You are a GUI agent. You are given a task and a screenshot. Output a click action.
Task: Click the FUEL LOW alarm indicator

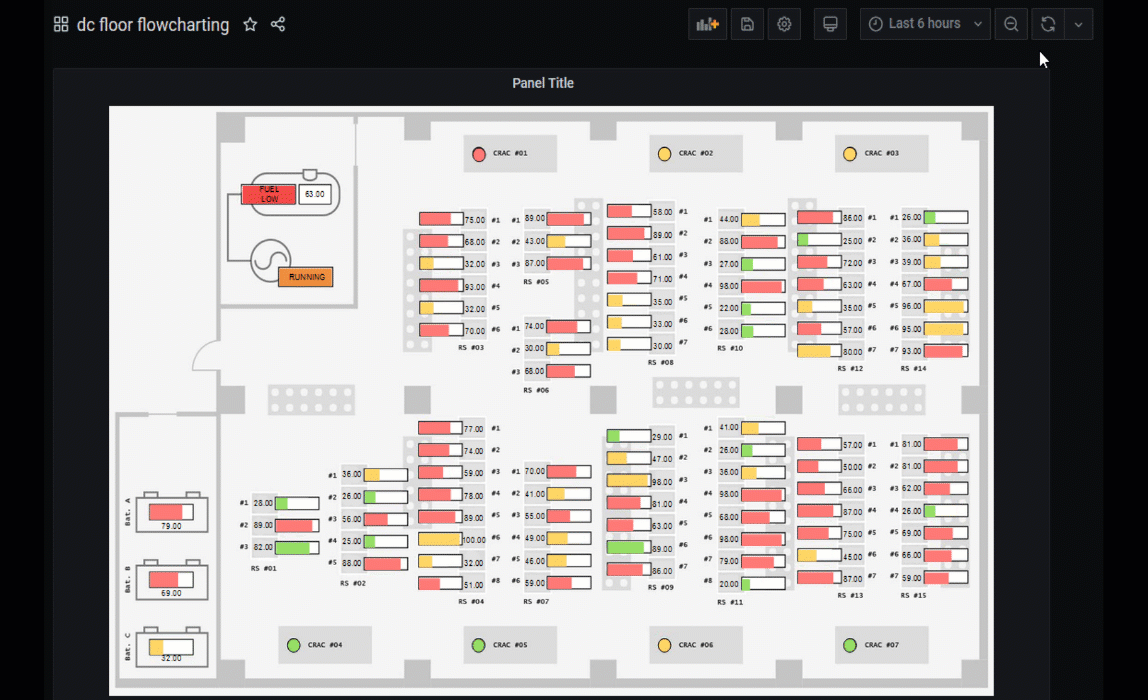267,193
